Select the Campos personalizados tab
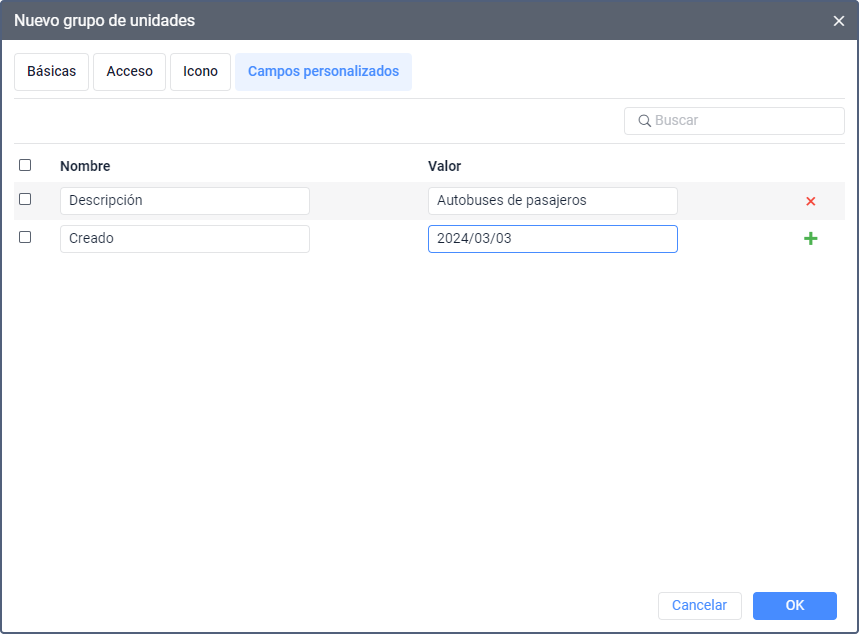Image resolution: width=859 pixels, height=634 pixels. pos(323,72)
